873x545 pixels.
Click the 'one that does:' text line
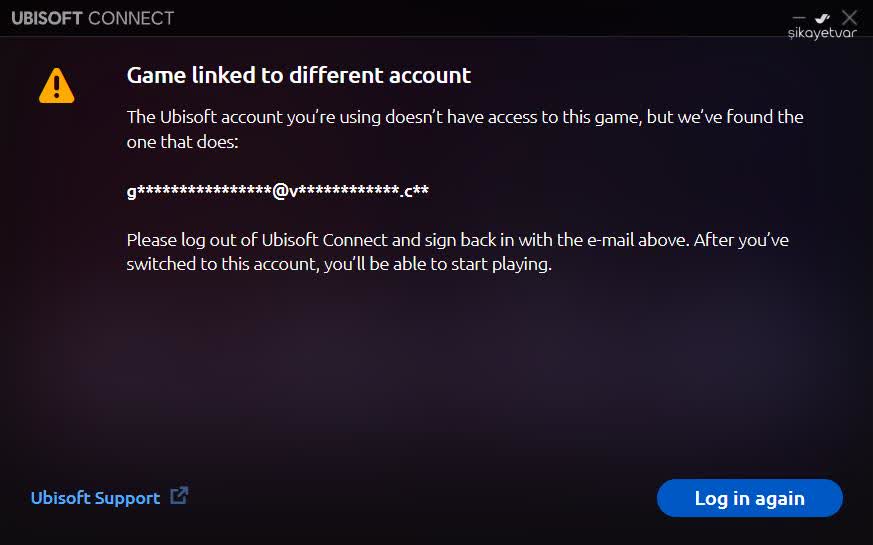(183, 143)
